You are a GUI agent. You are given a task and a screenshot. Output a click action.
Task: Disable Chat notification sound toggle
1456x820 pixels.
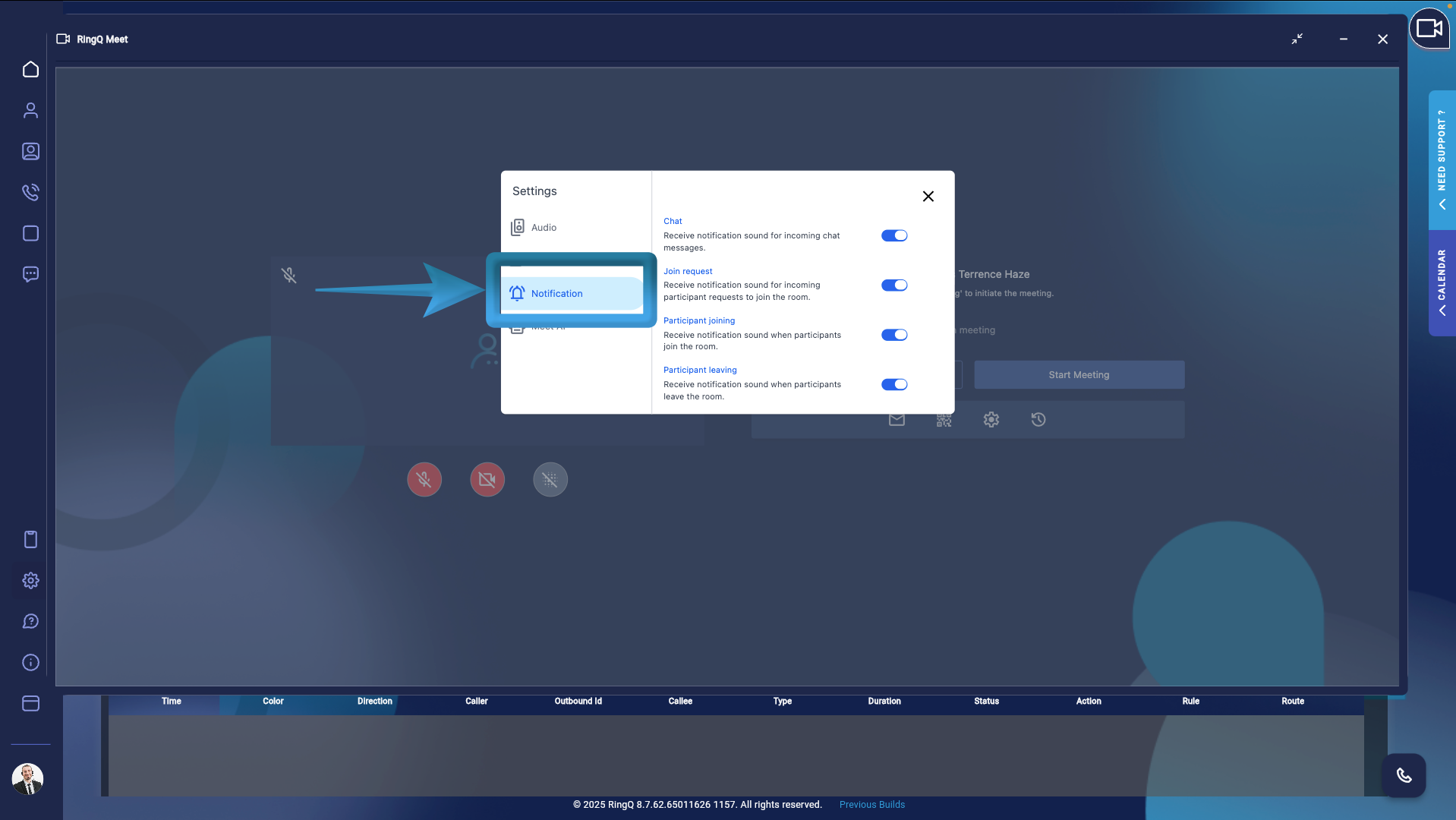pos(893,235)
